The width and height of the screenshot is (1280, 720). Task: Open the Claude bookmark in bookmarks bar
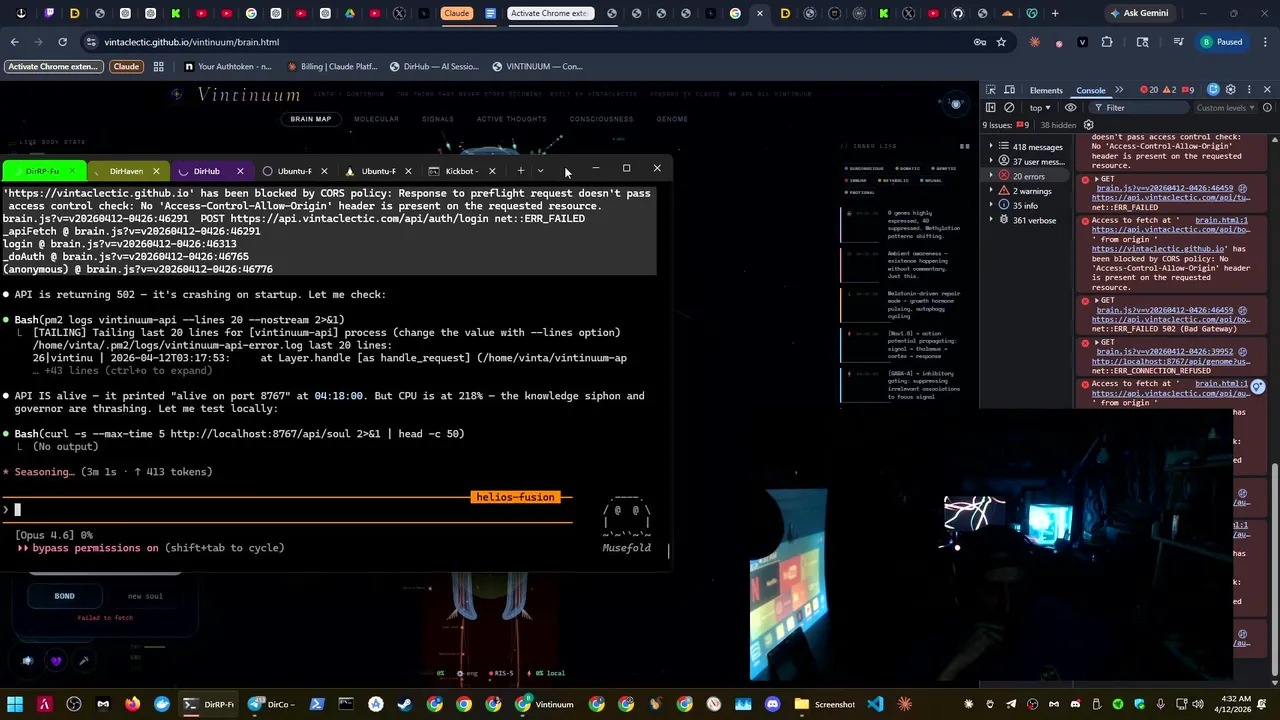tap(126, 67)
